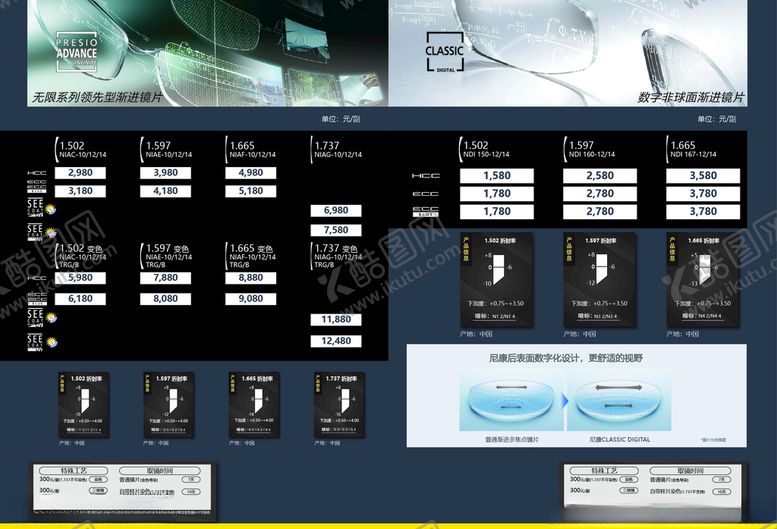Click the HCC logo beside the 1,580 price
The width and height of the screenshot is (777, 529).
pyautogui.click(x=425, y=176)
